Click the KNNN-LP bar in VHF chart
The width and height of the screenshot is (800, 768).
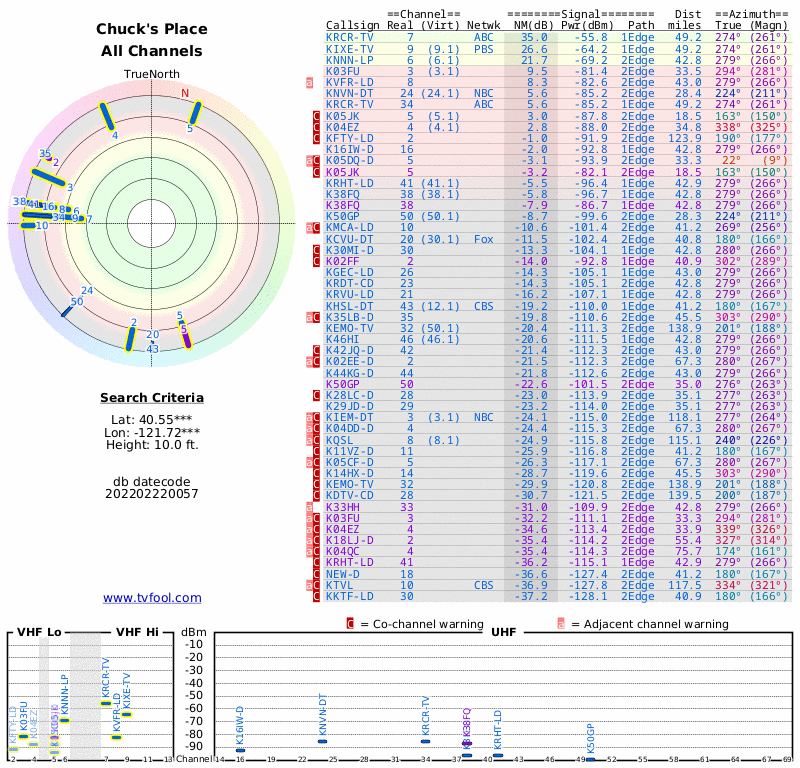(64, 719)
